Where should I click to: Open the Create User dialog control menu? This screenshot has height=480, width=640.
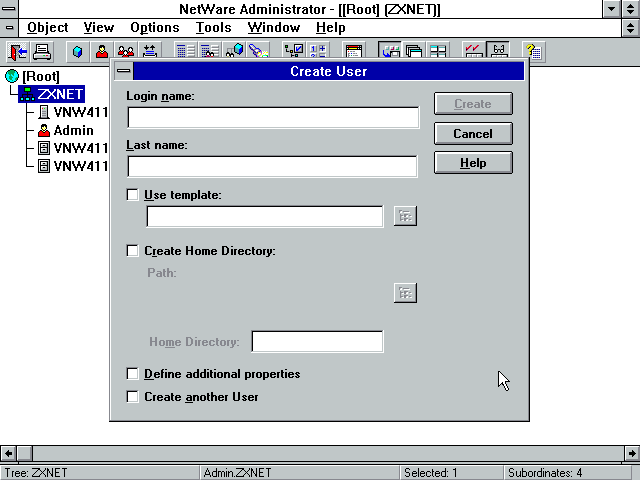coord(123,71)
